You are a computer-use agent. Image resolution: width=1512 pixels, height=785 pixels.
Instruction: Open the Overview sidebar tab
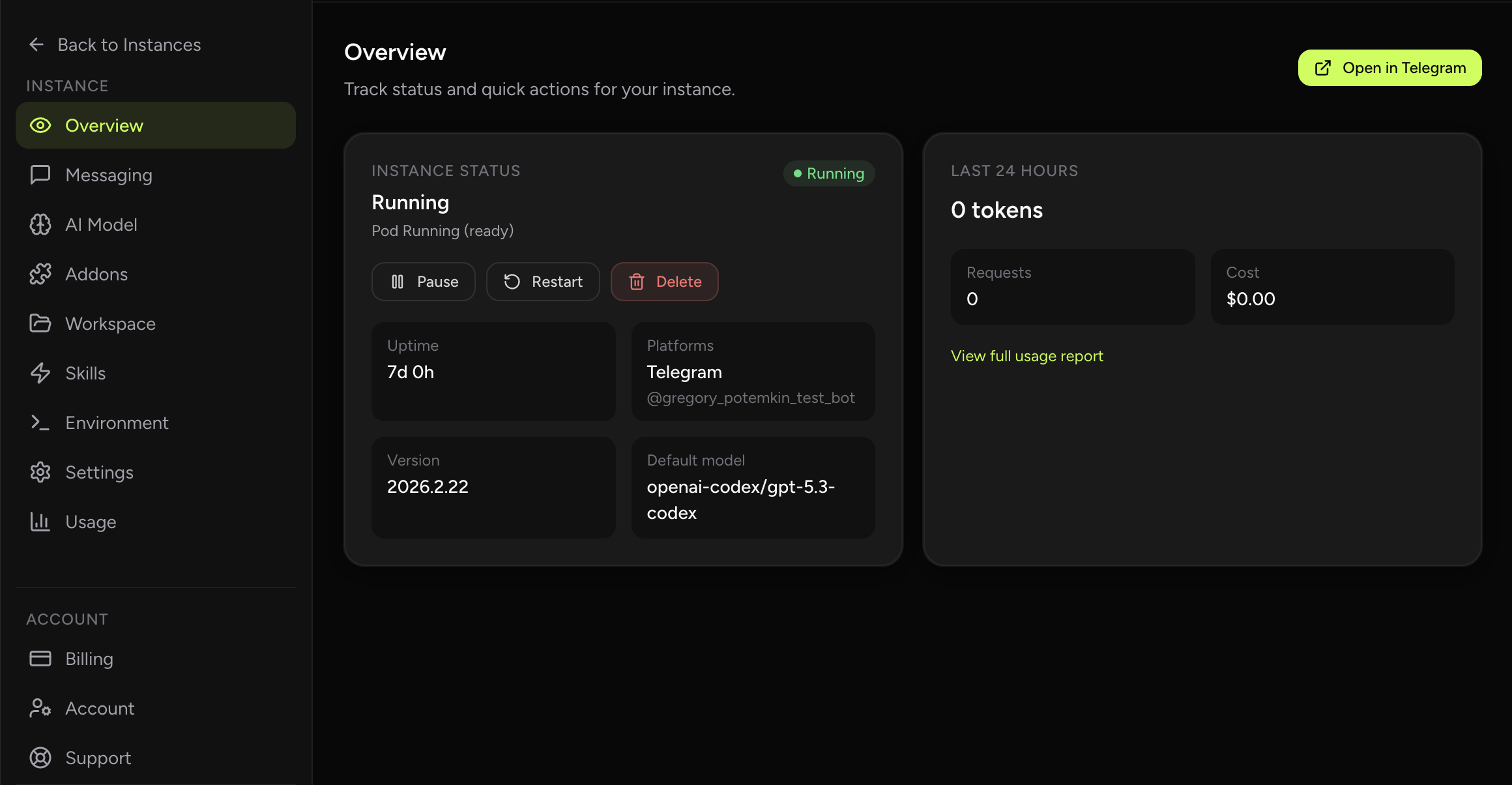tap(104, 125)
